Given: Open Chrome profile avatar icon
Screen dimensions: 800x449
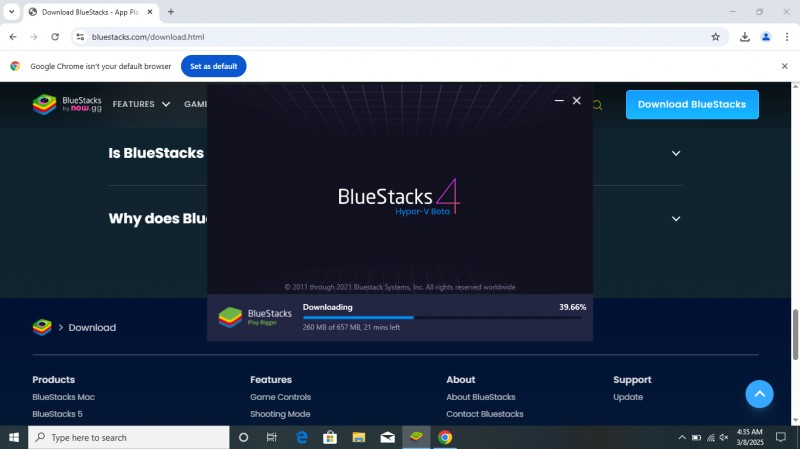Looking at the screenshot, I should tap(766, 37).
